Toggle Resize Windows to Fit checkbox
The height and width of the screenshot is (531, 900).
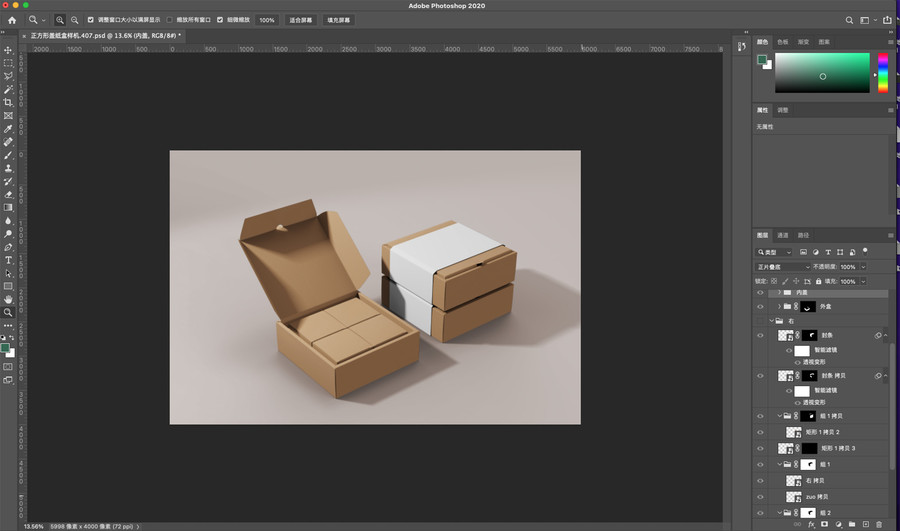(x=91, y=20)
